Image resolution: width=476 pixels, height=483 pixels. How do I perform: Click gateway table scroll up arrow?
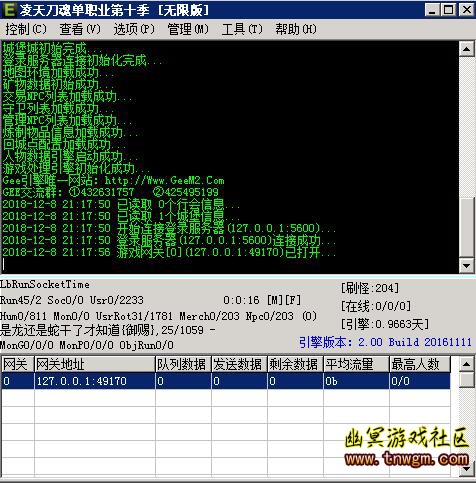tap(466, 364)
